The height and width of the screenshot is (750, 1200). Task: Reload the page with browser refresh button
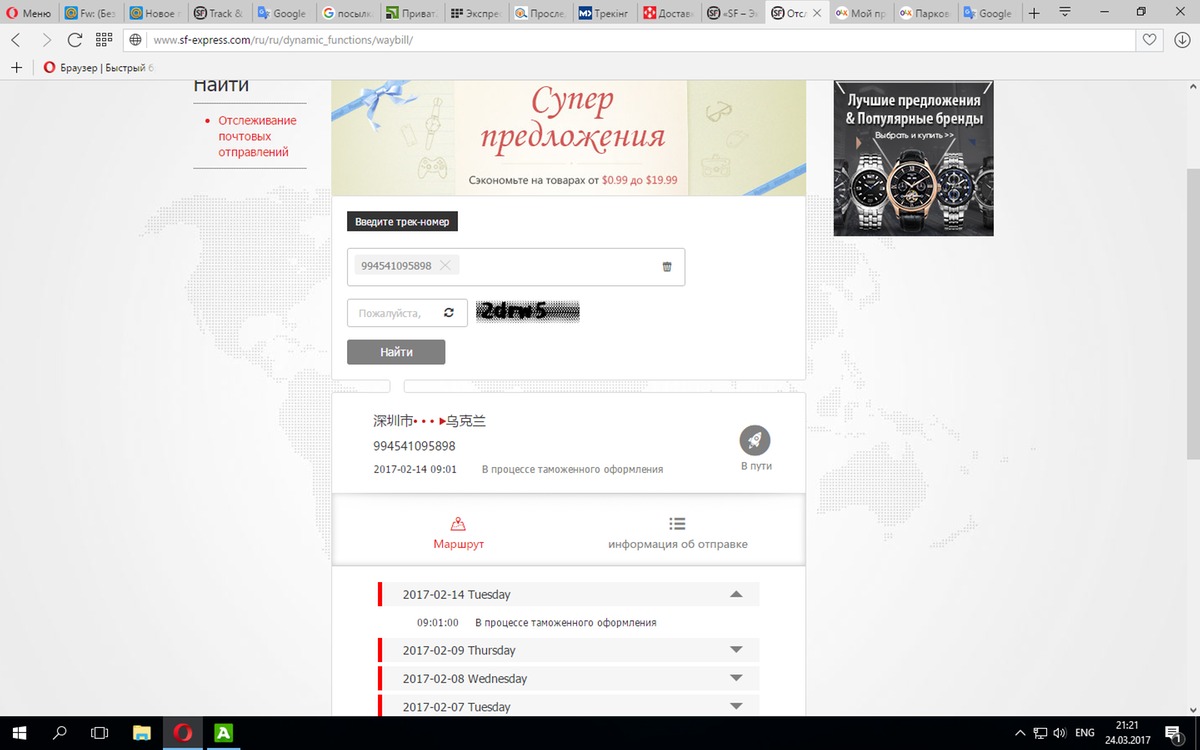75,40
